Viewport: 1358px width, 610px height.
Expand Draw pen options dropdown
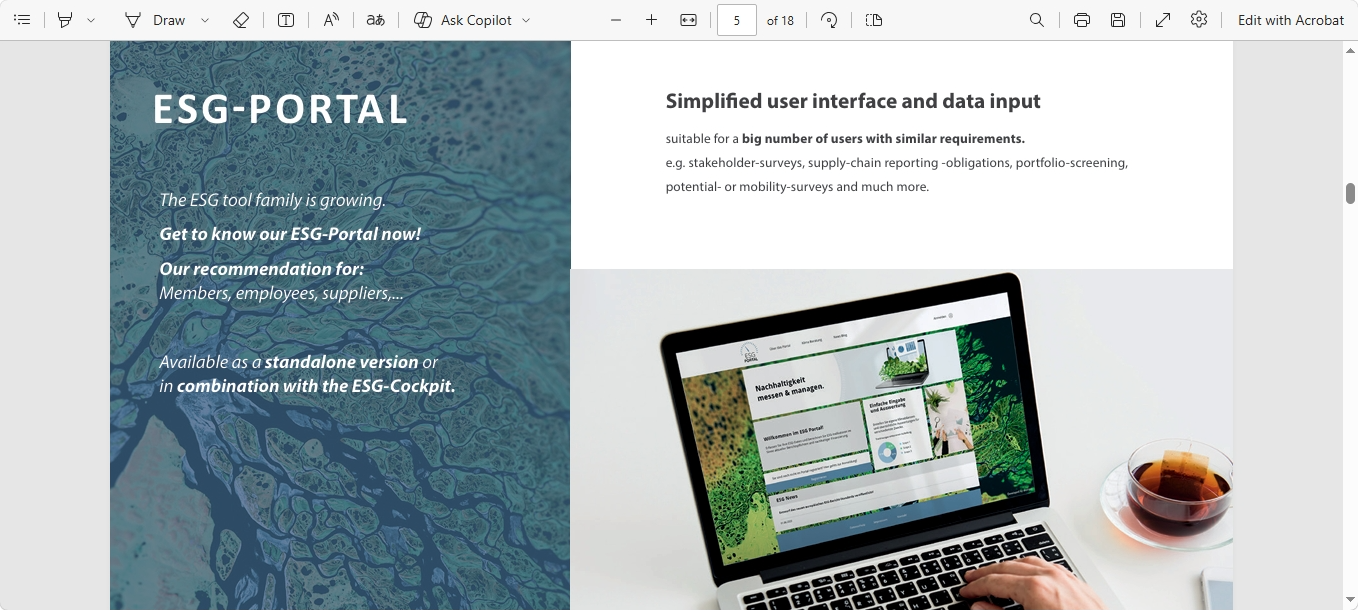205,20
